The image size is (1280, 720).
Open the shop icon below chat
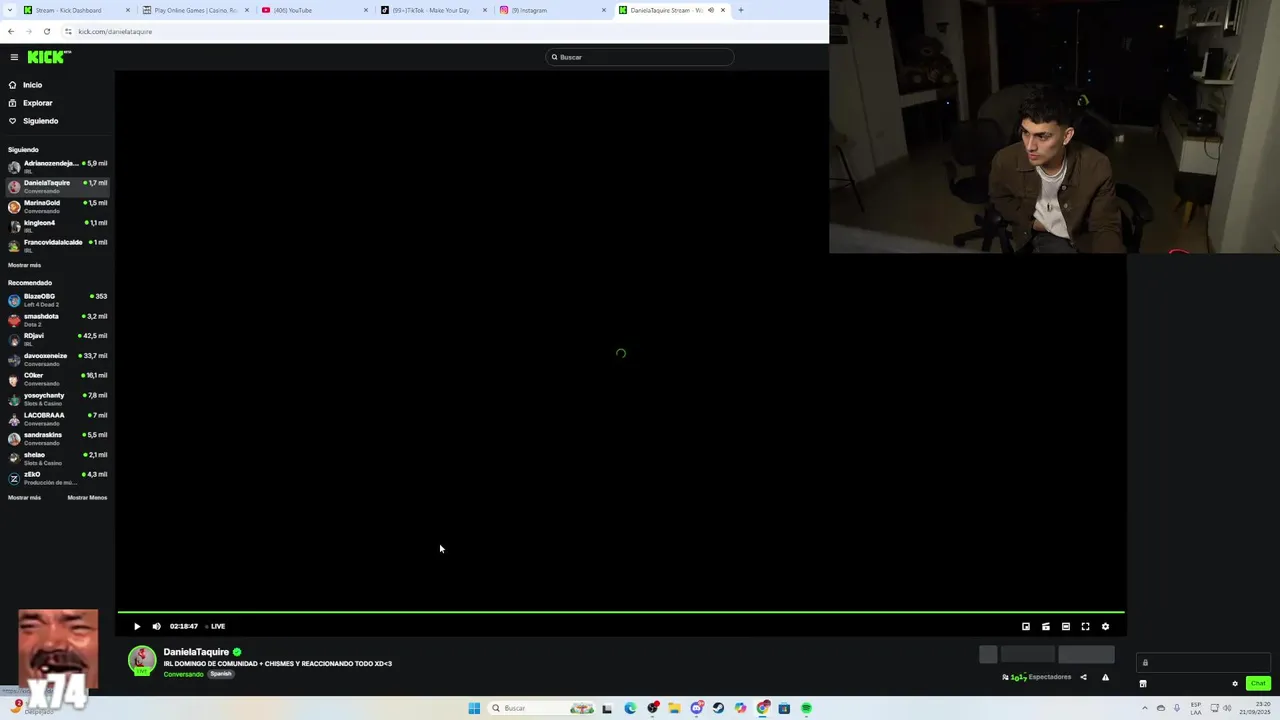click(x=1143, y=684)
